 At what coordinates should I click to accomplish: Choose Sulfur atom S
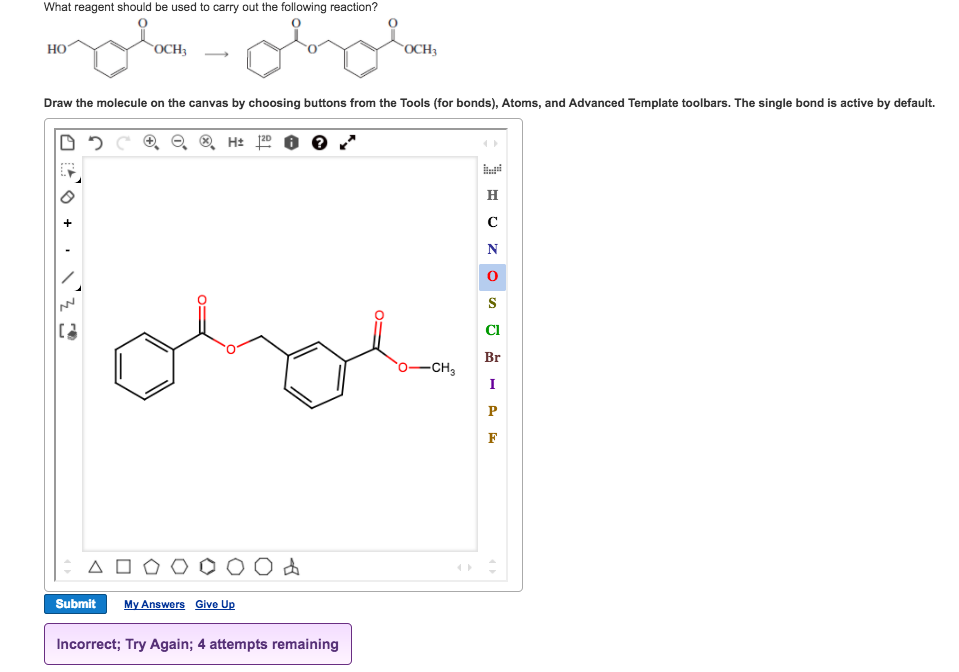[492, 303]
